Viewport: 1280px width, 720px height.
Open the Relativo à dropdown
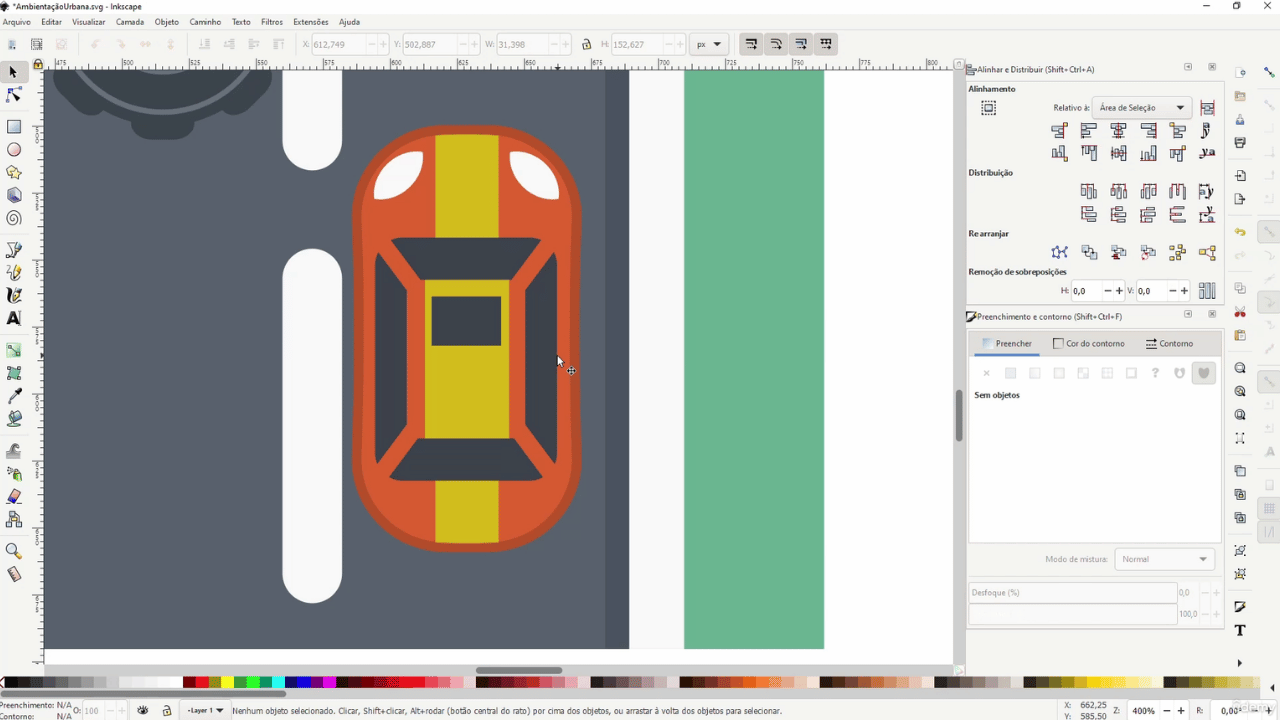(1141, 107)
